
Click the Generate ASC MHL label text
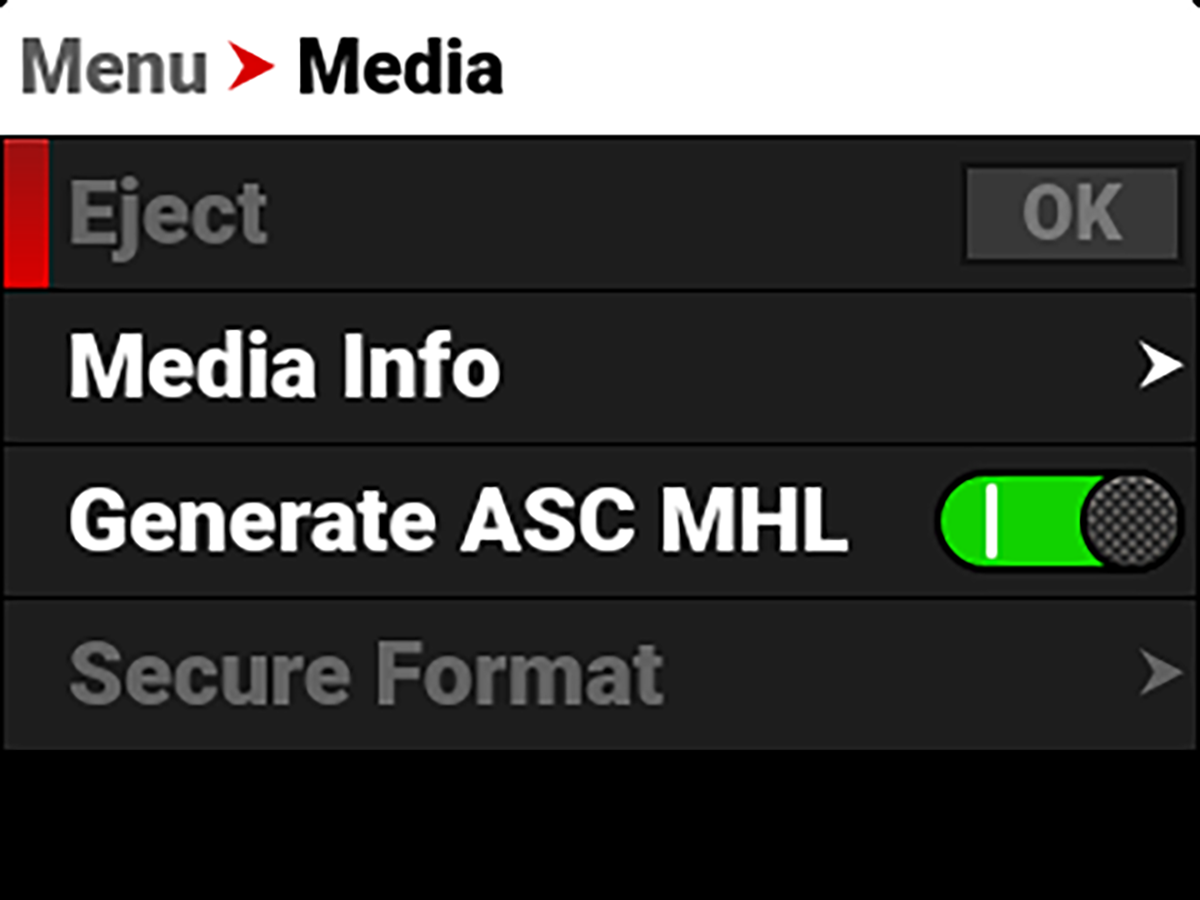click(x=457, y=522)
